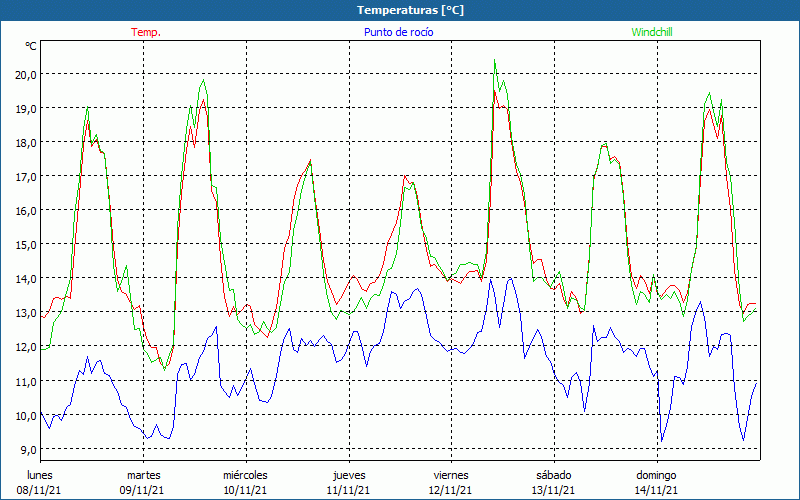Click the '16,0' y-axis value
The width and height of the screenshot is (800, 500).
(x=27, y=210)
